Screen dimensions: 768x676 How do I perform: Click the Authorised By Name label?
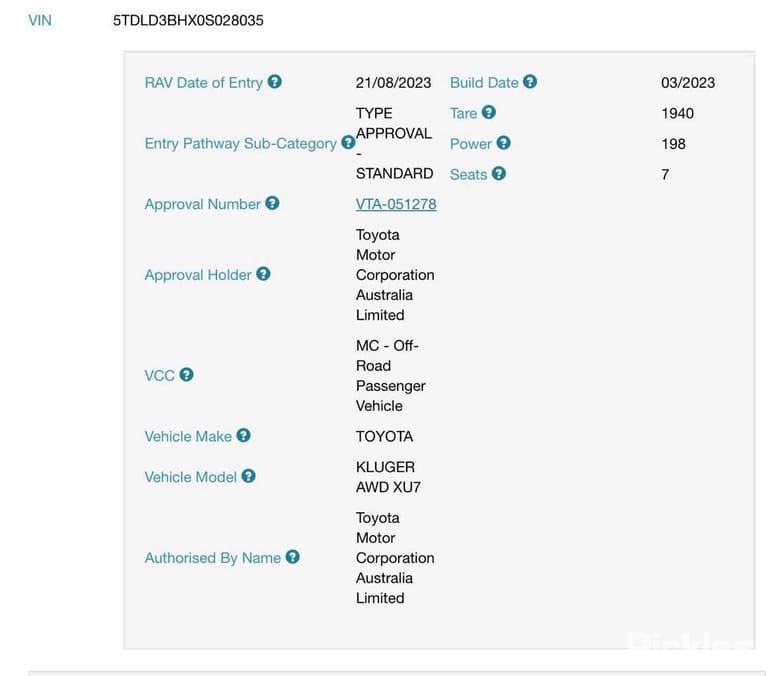(213, 558)
